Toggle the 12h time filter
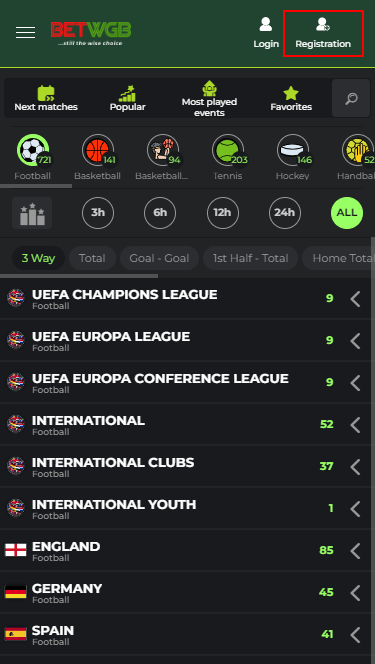Viewport: 375px width, 664px height. pyautogui.click(x=223, y=213)
